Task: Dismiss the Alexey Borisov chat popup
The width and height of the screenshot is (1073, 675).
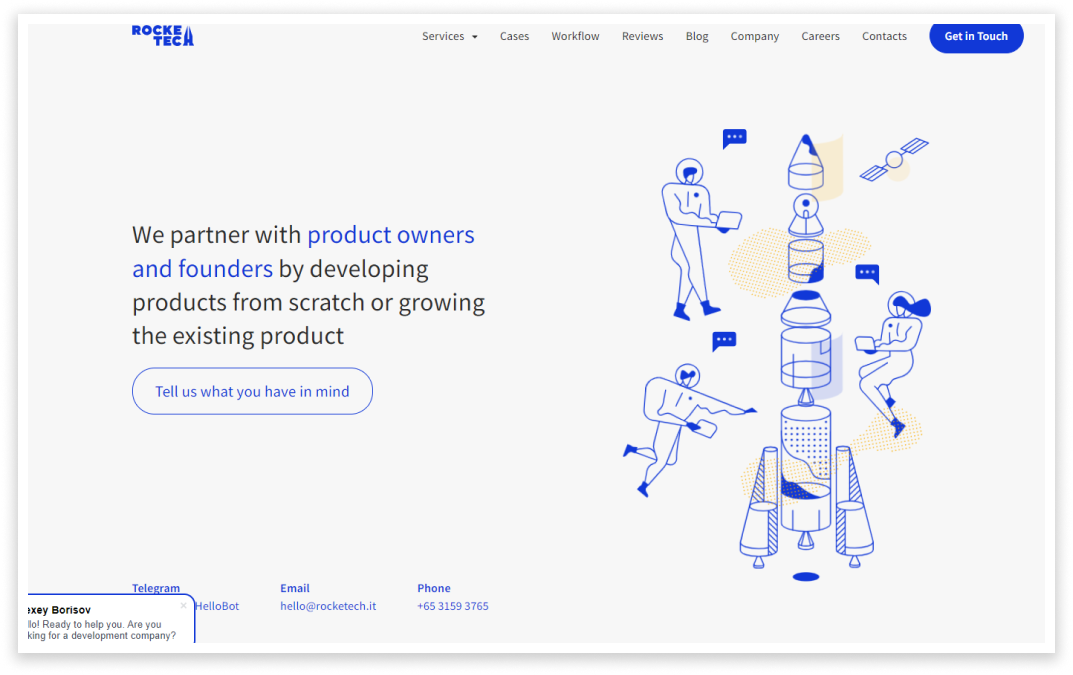Action: [x=183, y=604]
